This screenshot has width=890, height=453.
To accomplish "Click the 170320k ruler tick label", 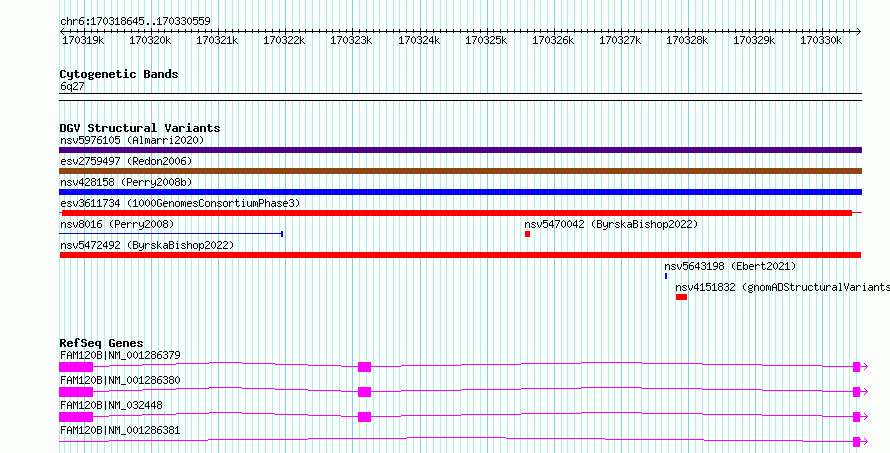I will pos(150,40).
